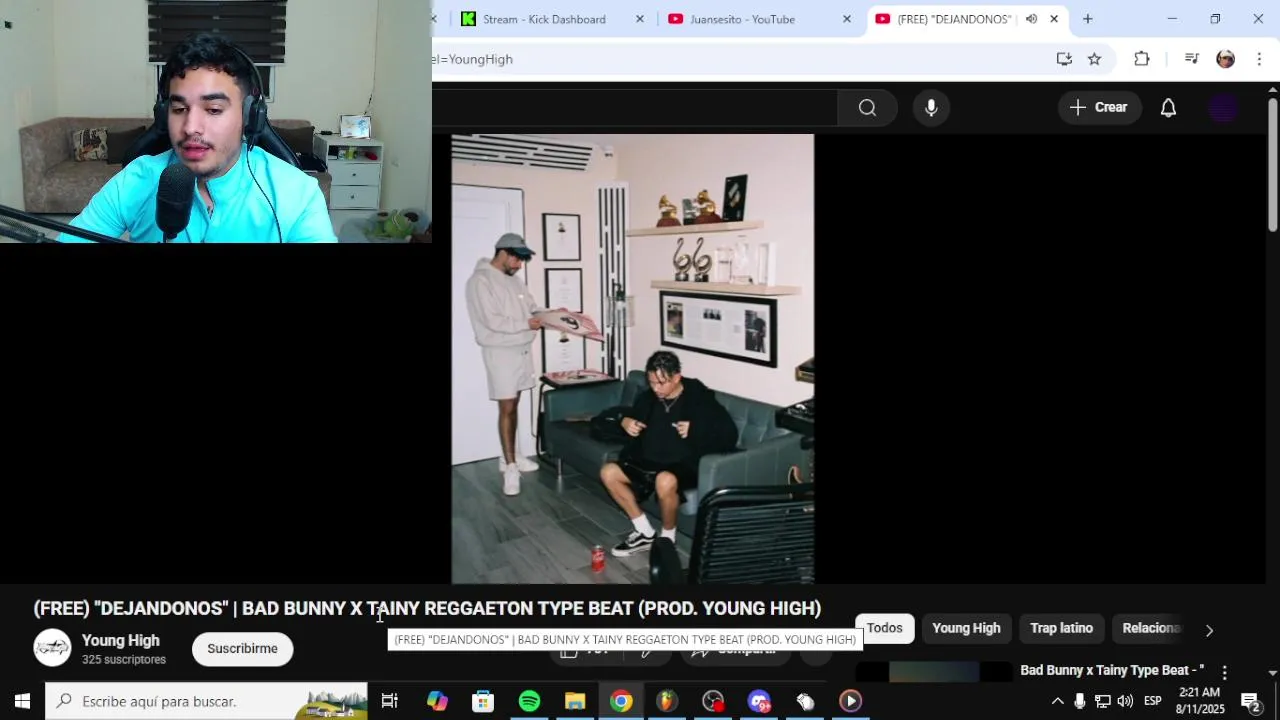Open Microsoft Store from the taskbar

tap(483, 701)
